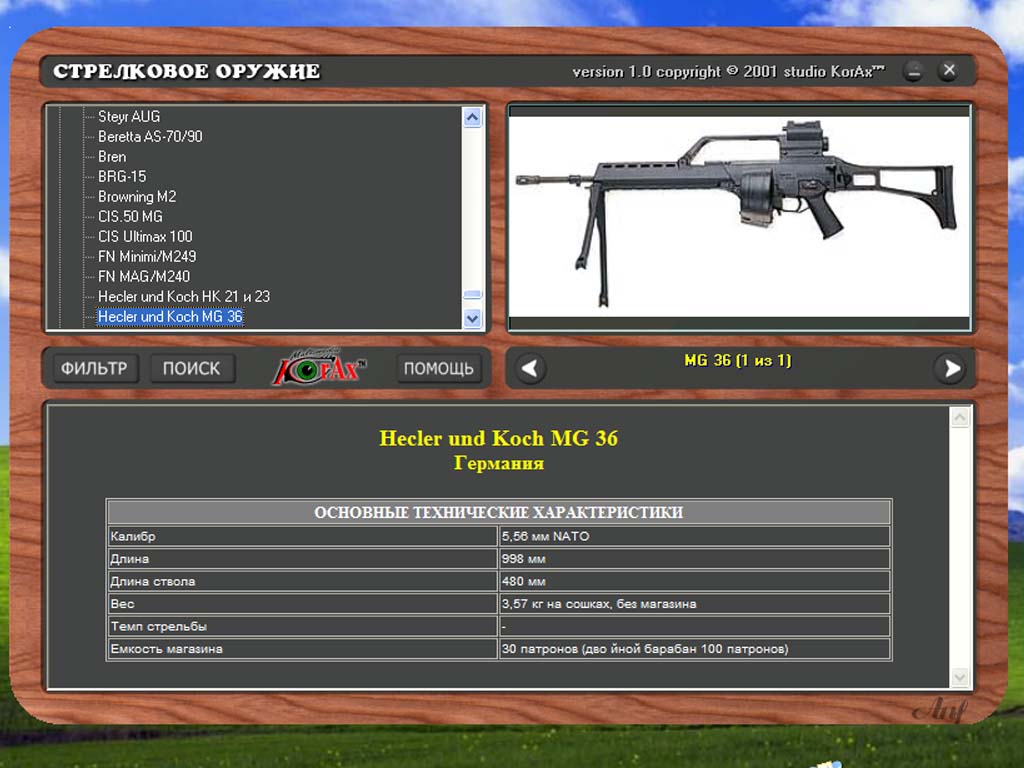Open FN Minimi/M249 entry
This screenshot has width=1024, height=768.
pos(147,257)
